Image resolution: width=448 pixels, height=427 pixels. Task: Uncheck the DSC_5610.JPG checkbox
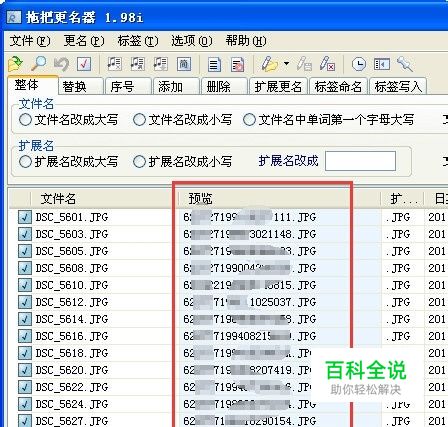(x=25, y=285)
